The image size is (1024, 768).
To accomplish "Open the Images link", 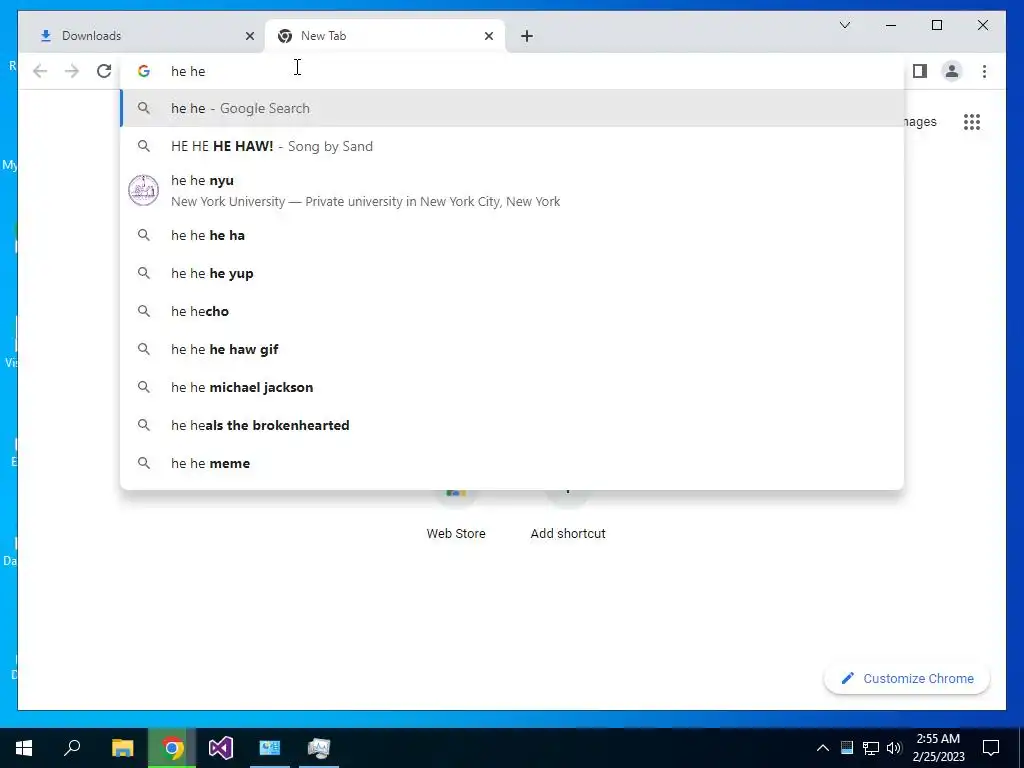I will pyautogui.click(x=920, y=122).
